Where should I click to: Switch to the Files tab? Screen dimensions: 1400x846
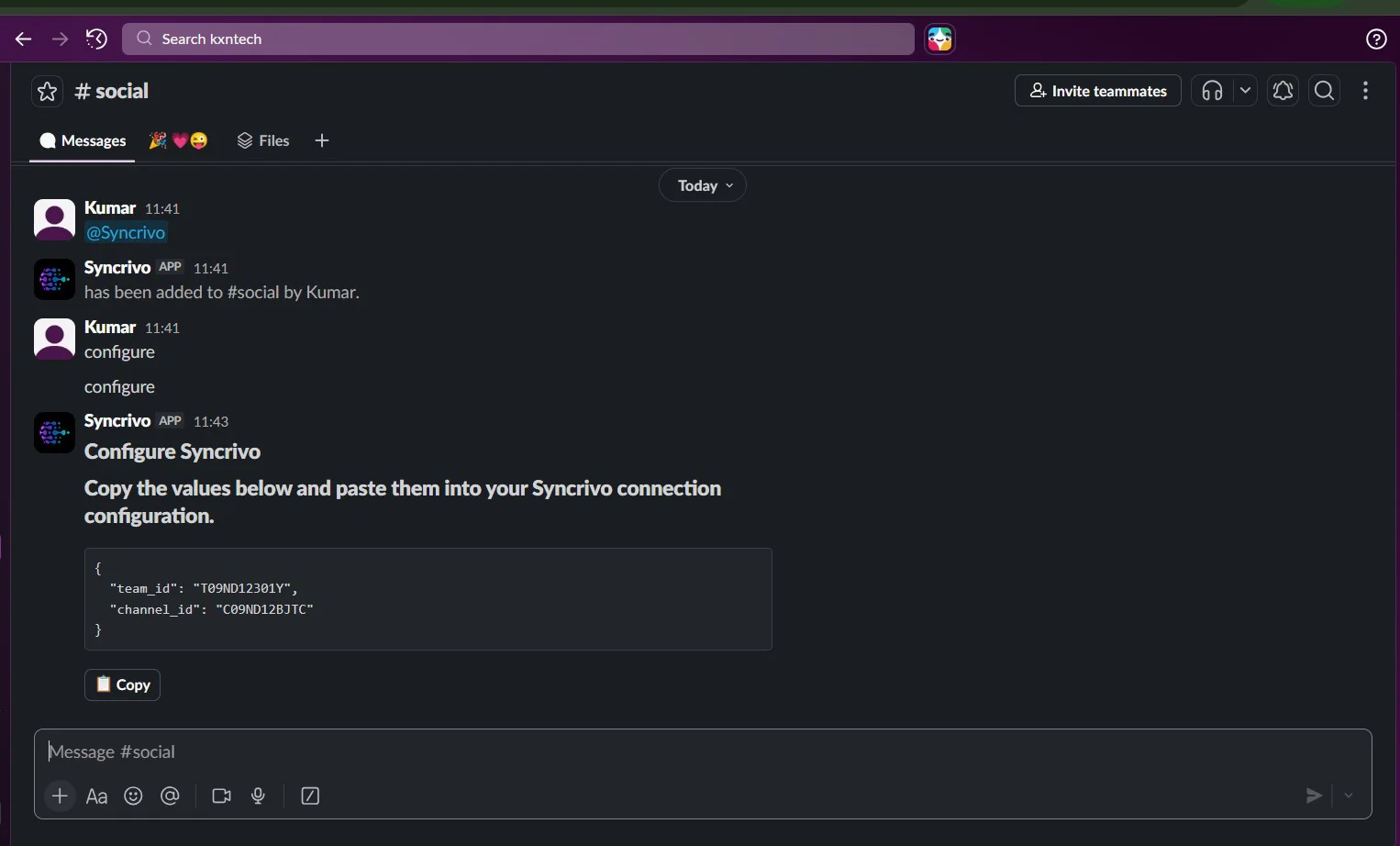[263, 140]
